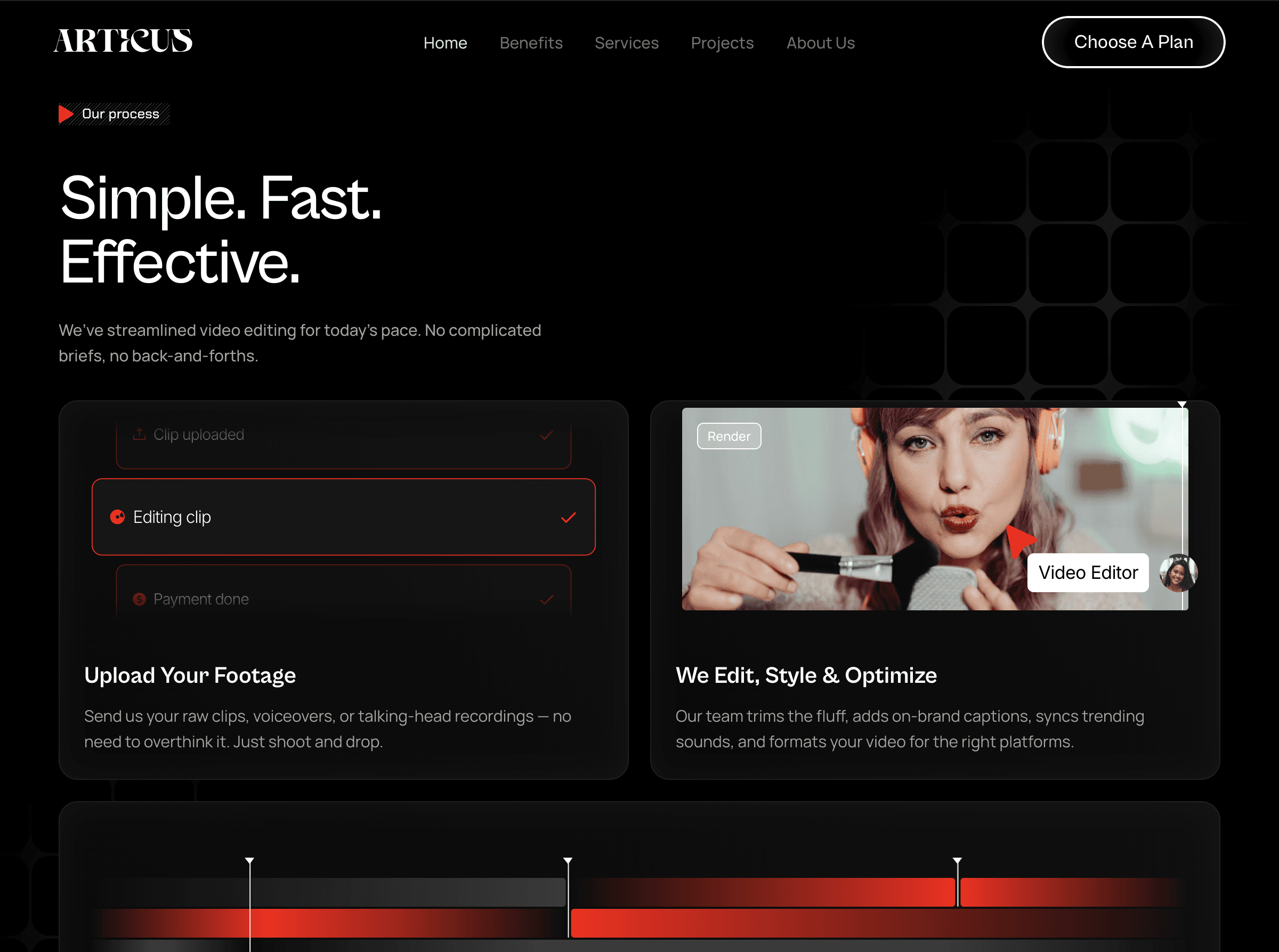
Task: Click the red play icon beside Our process
Action: [66, 114]
